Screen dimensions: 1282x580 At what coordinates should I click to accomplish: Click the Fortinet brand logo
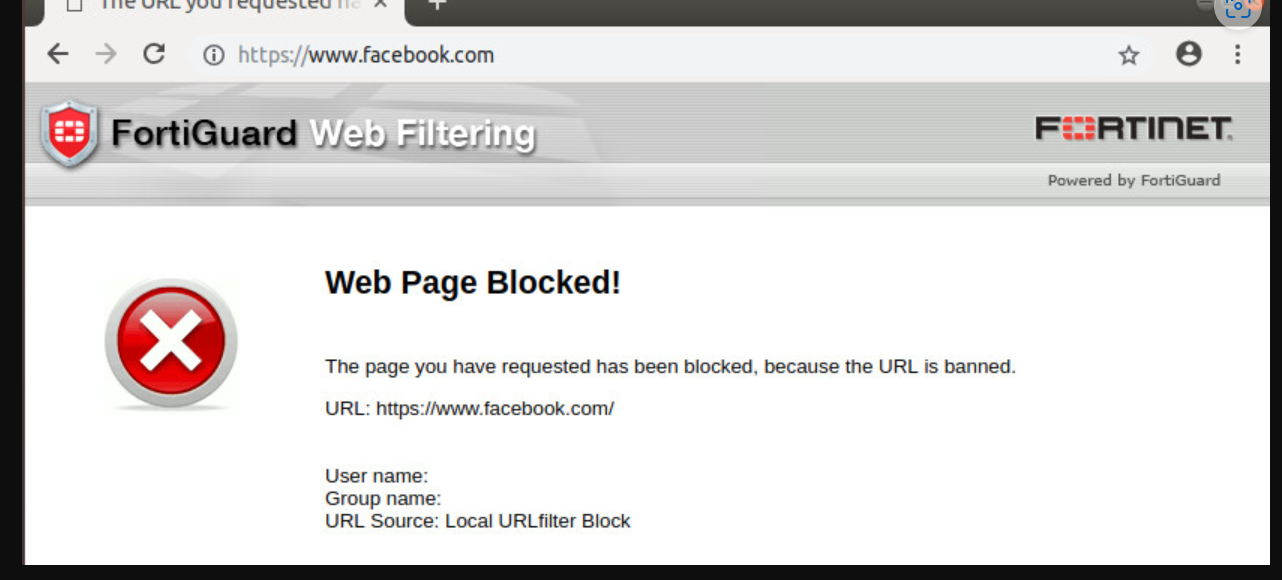click(1133, 128)
